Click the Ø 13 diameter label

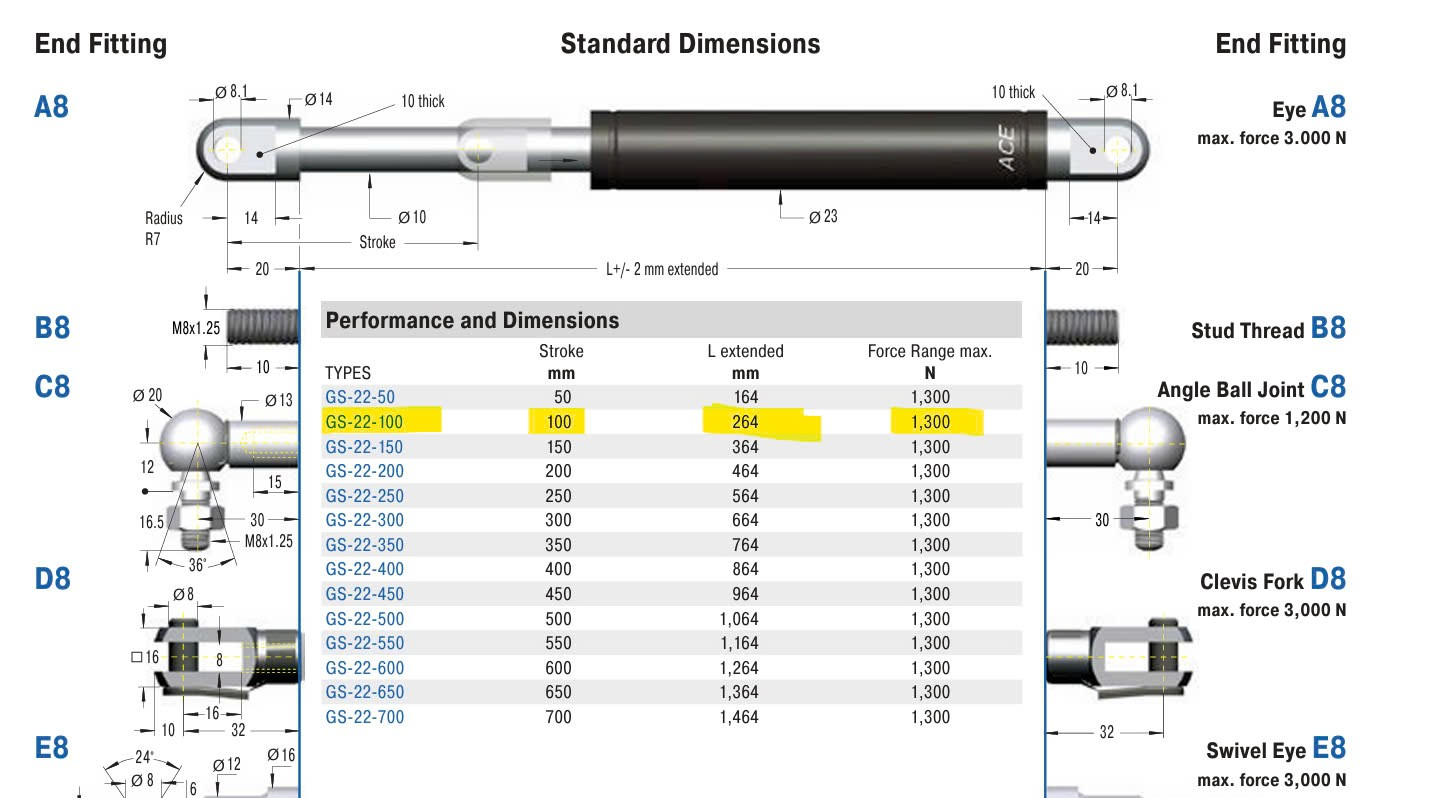(279, 401)
